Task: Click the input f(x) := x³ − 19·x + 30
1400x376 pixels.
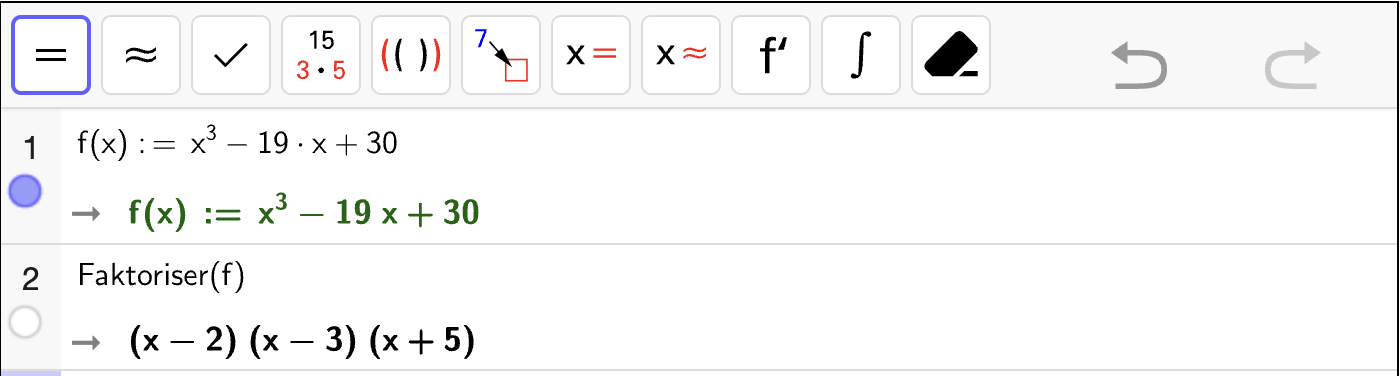Action: pyautogui.click(x=238, y=145)
